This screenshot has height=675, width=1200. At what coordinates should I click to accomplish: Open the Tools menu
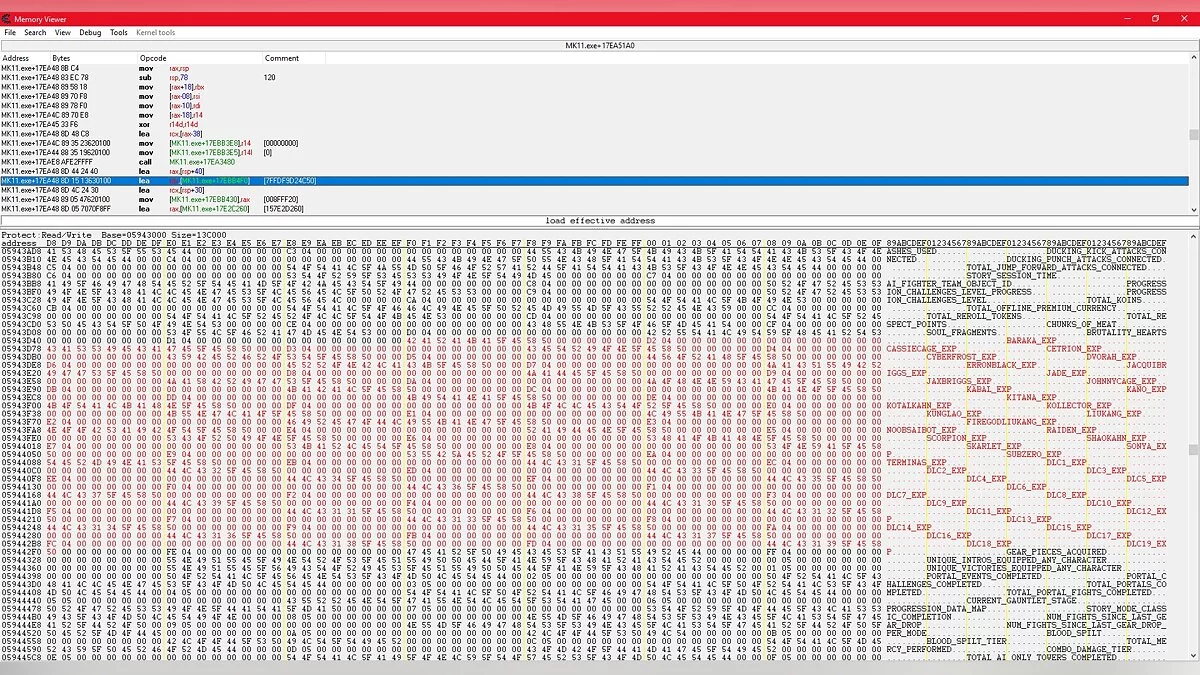click(119, 33)
